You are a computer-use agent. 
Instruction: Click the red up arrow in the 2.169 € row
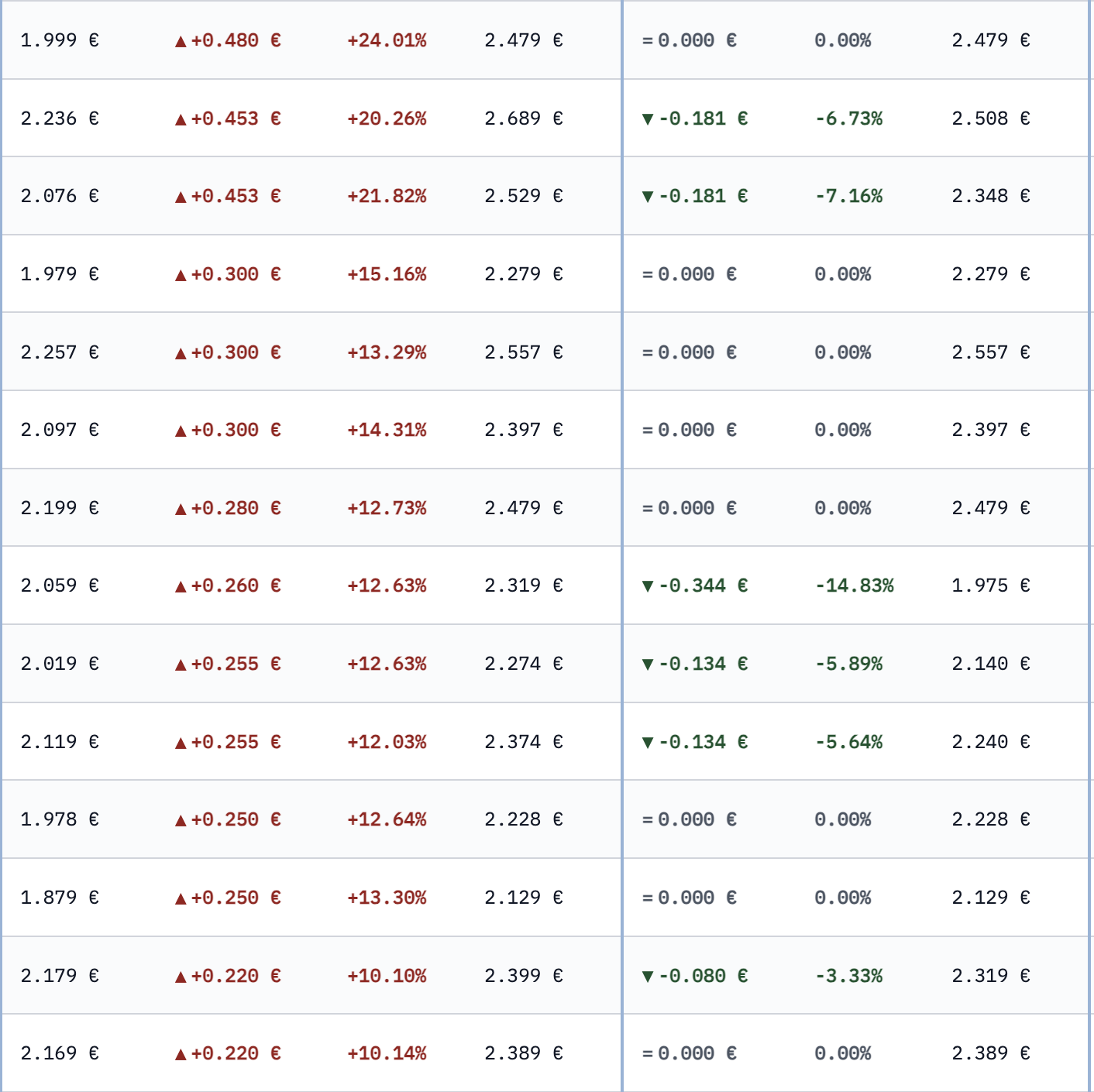[x=181, y=1055]
